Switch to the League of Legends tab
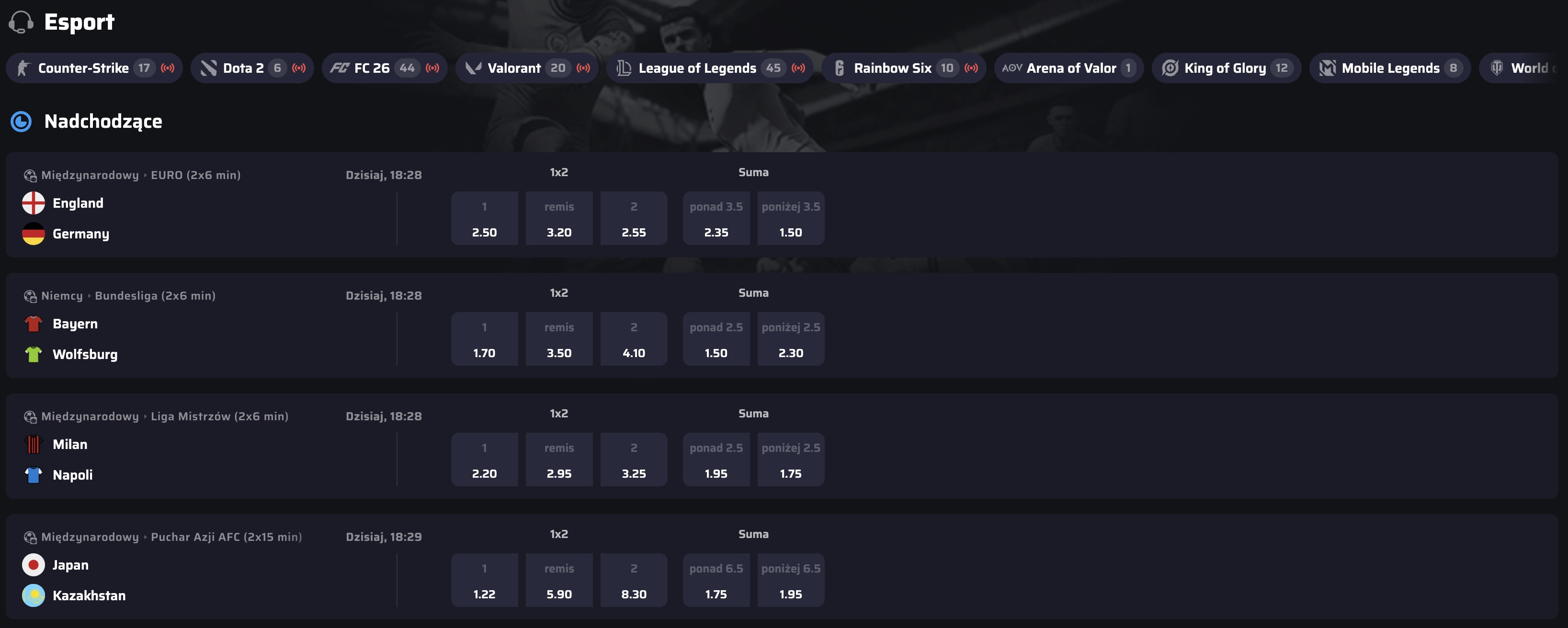Image resolution: width=1568 pixels, height=628 pixels. point(710,68)
